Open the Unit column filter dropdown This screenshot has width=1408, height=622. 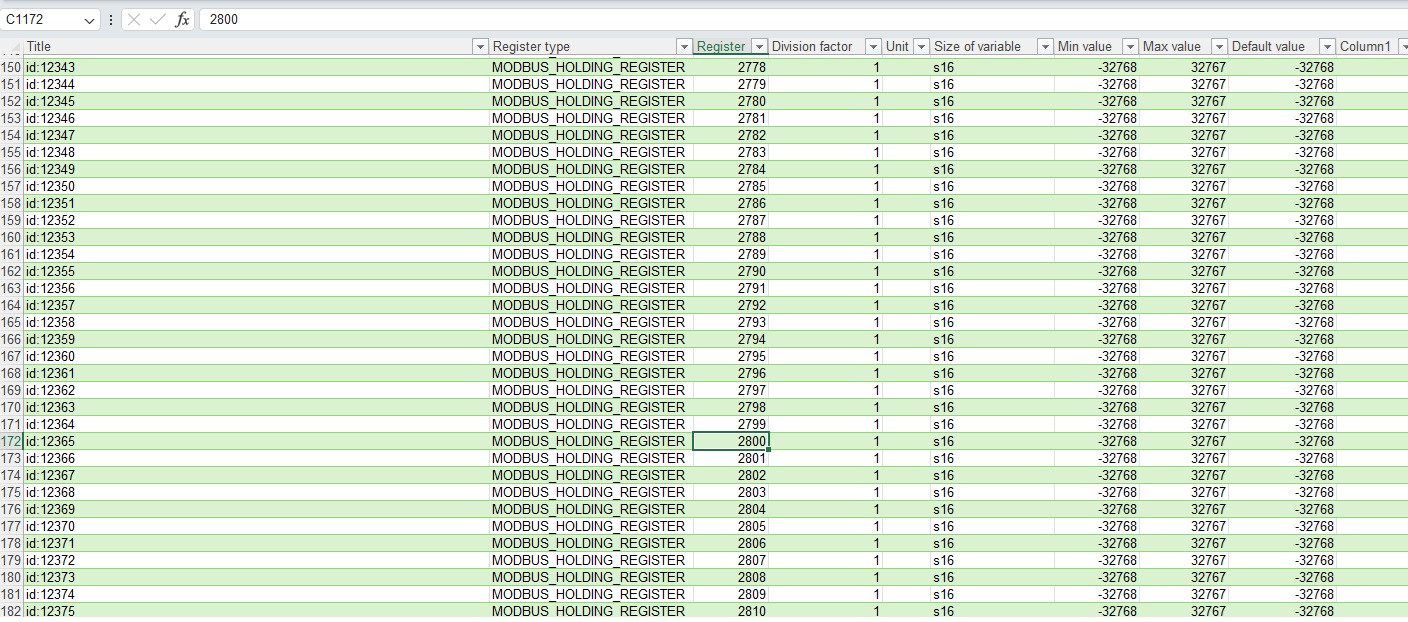pos(921,47)
